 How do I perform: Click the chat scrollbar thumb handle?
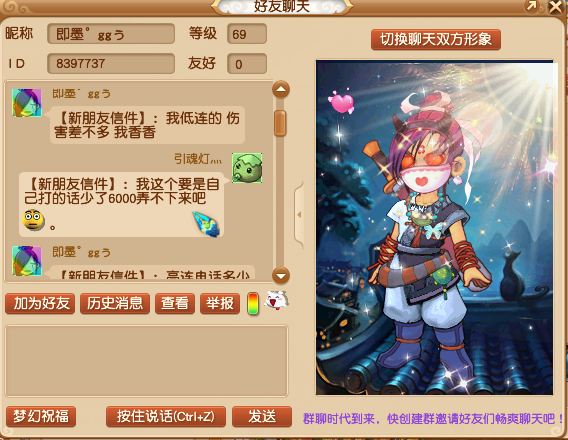[280, 123]
